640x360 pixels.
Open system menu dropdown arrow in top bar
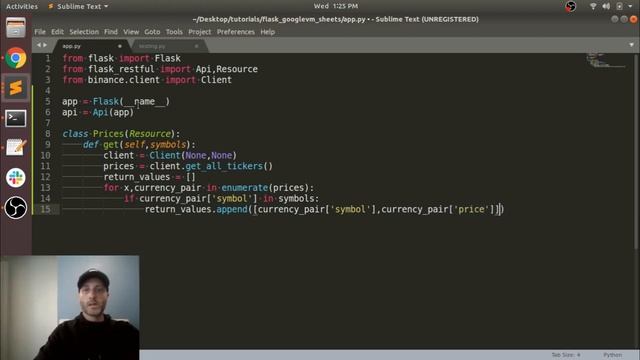(x=630, y=6)
